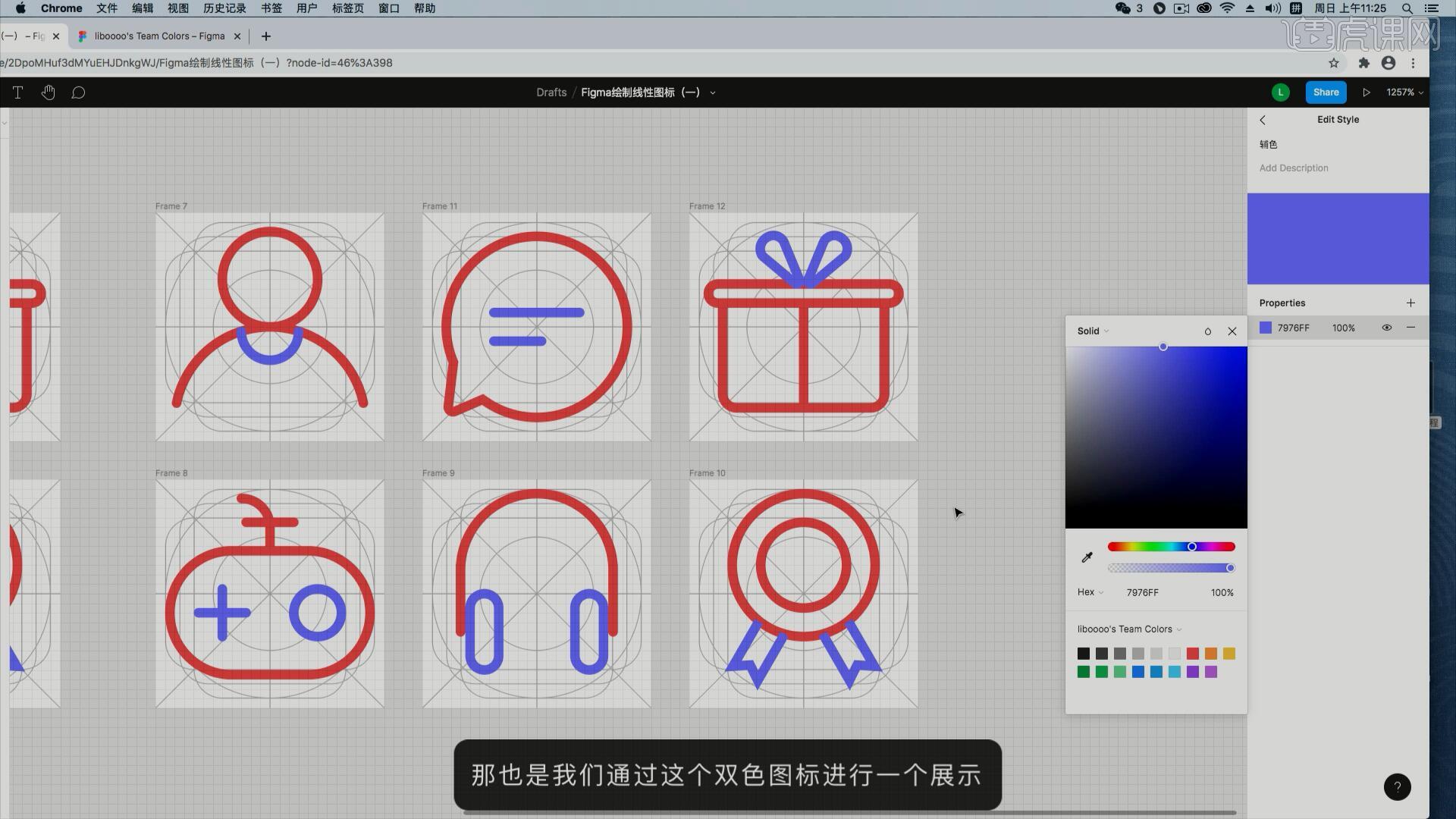This screenshot has width=1456, height=819.
Task: Select the black team color swatch
Action: [x=1084, y=654]
